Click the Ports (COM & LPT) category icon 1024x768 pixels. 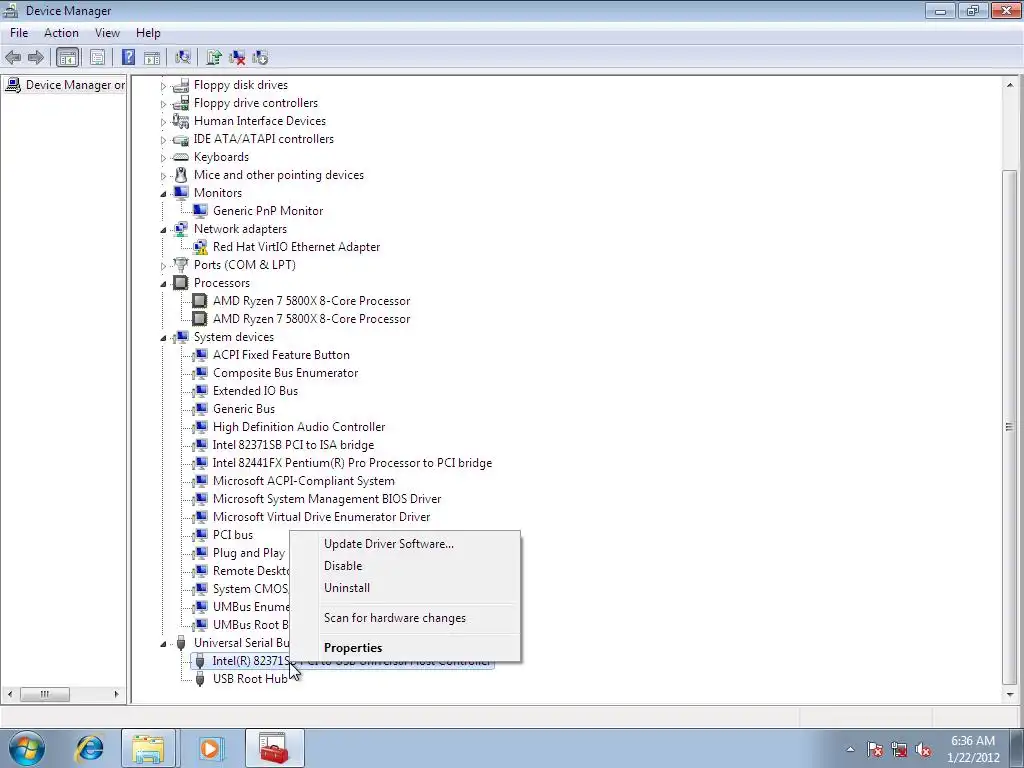(x=181, y=265)
